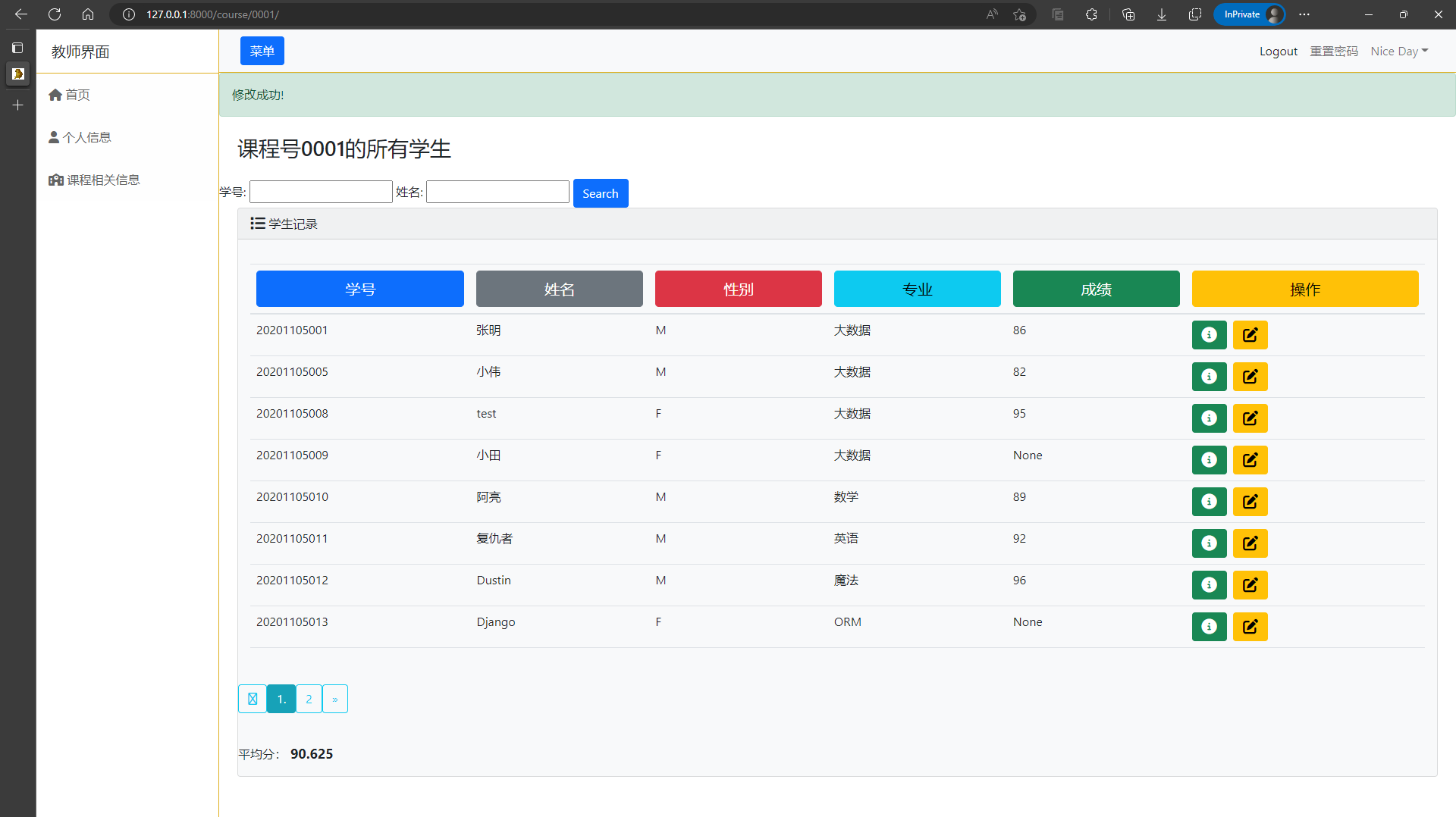Select student ID 20201105001
1456x817 pixels.
click(292, 330)
